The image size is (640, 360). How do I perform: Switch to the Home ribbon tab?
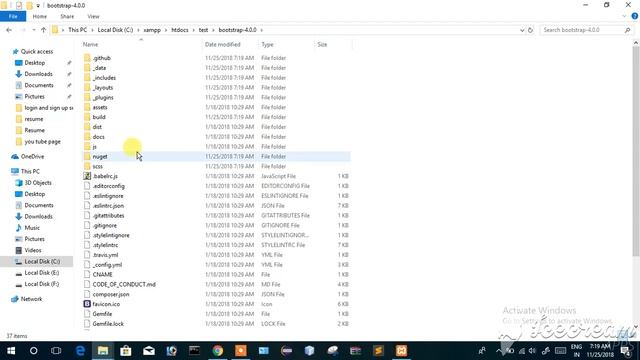click(x=40, y=16)
